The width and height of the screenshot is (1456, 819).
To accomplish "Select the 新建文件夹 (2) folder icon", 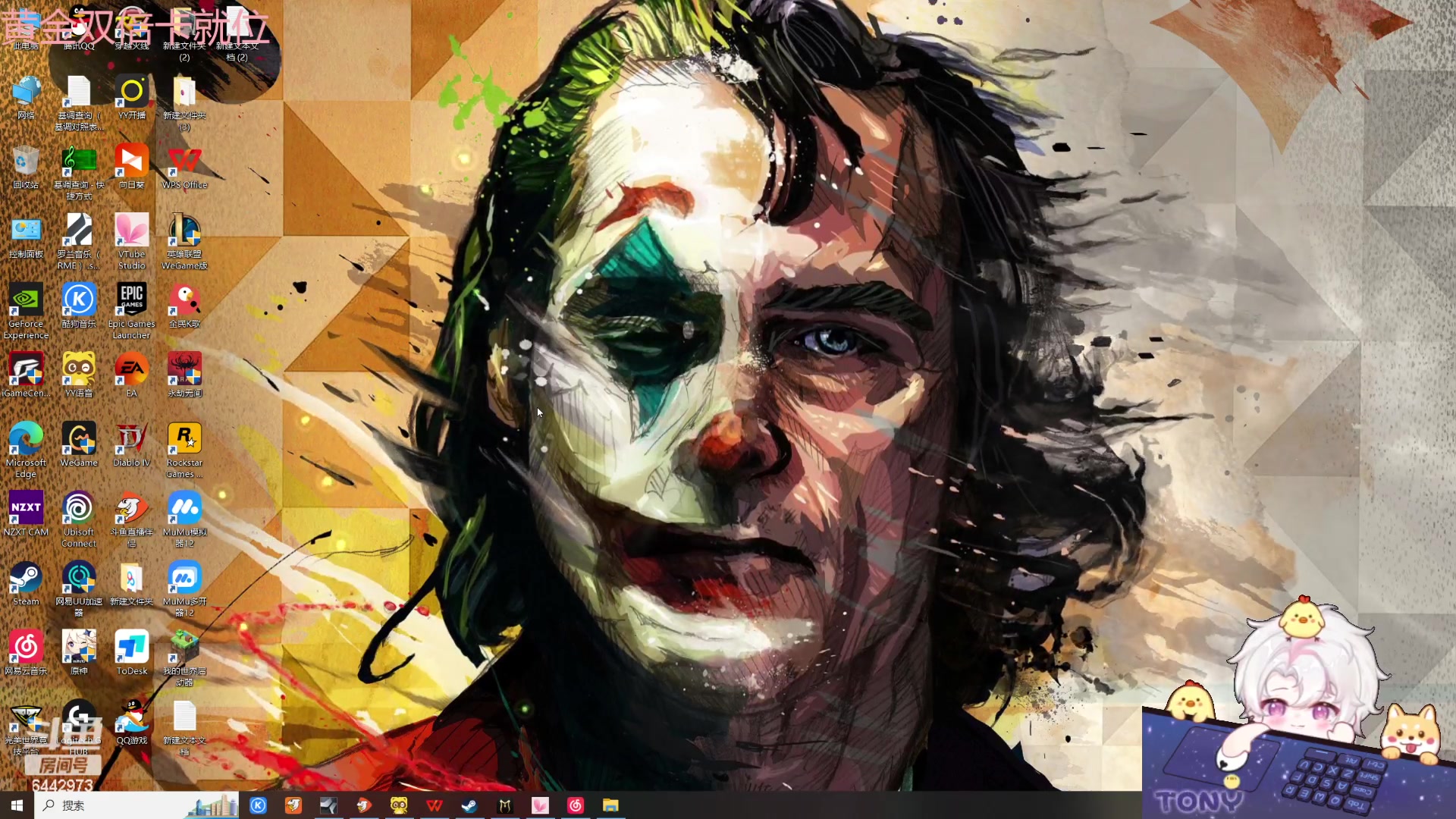I will click(184, 34).
